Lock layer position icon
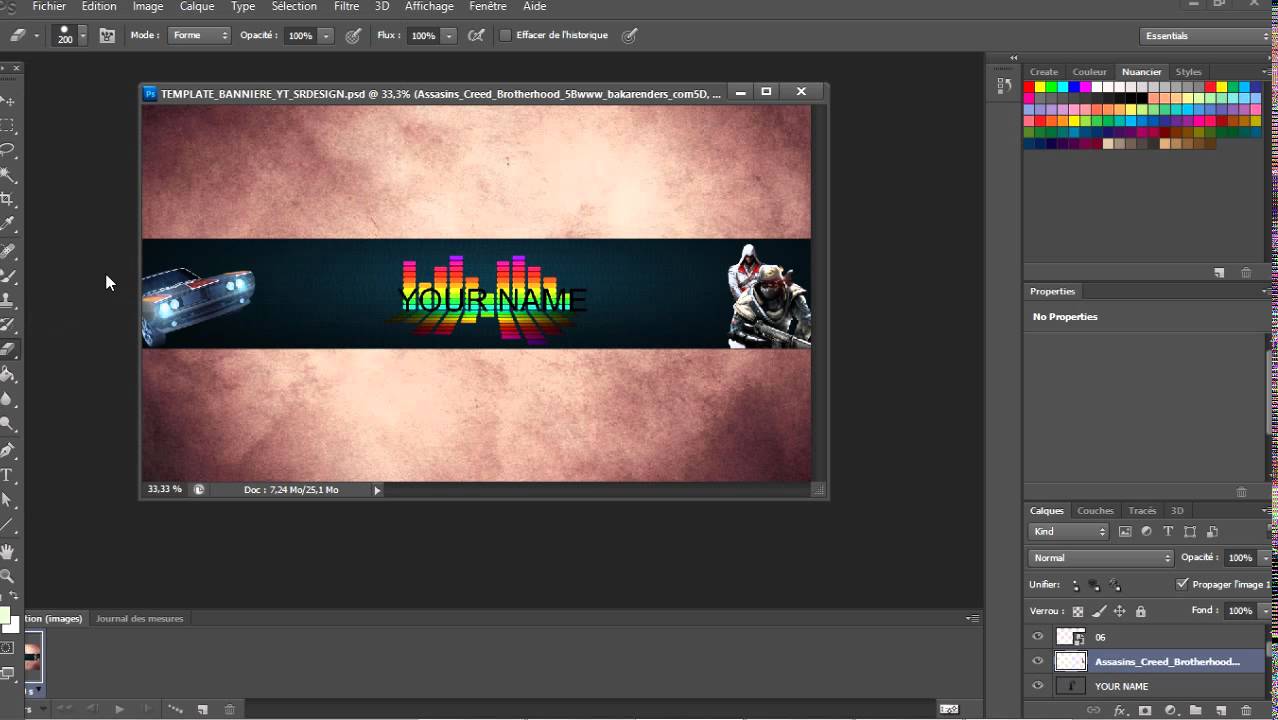This screenshot has height=720, width=1278. (x=1119, y=611)
